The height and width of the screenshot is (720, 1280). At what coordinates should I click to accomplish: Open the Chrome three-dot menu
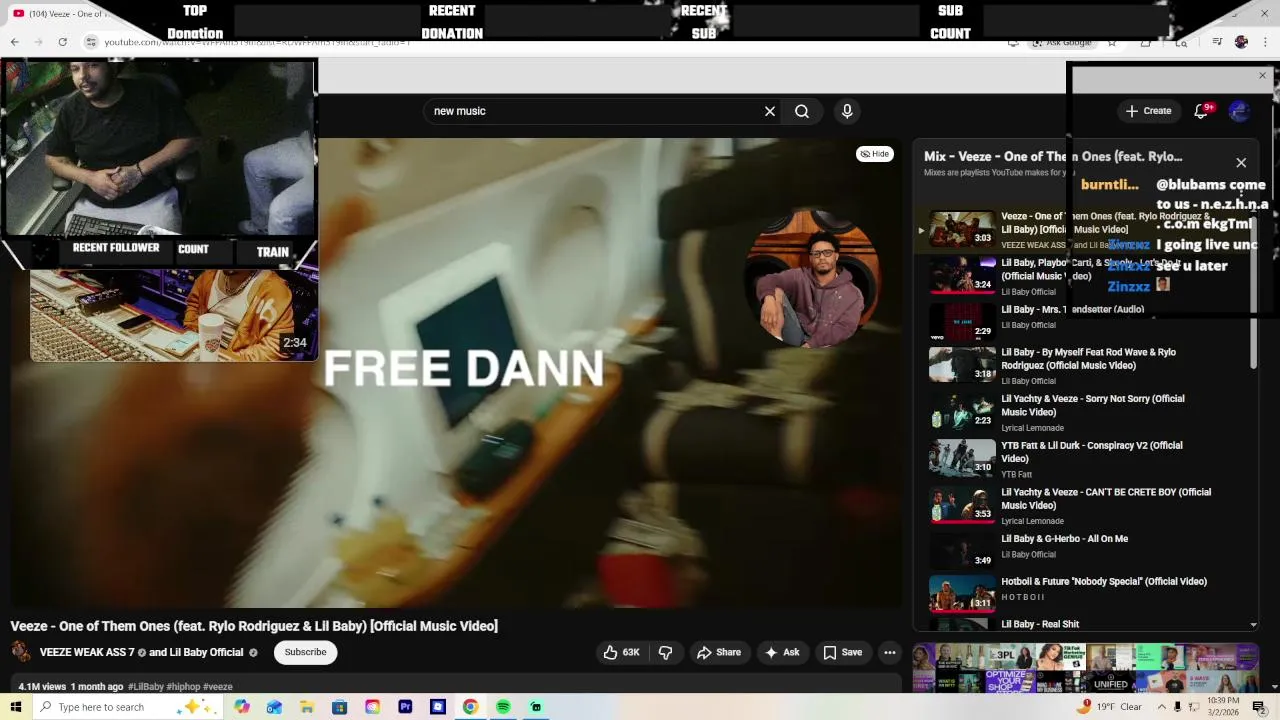tap(1265, 42)
